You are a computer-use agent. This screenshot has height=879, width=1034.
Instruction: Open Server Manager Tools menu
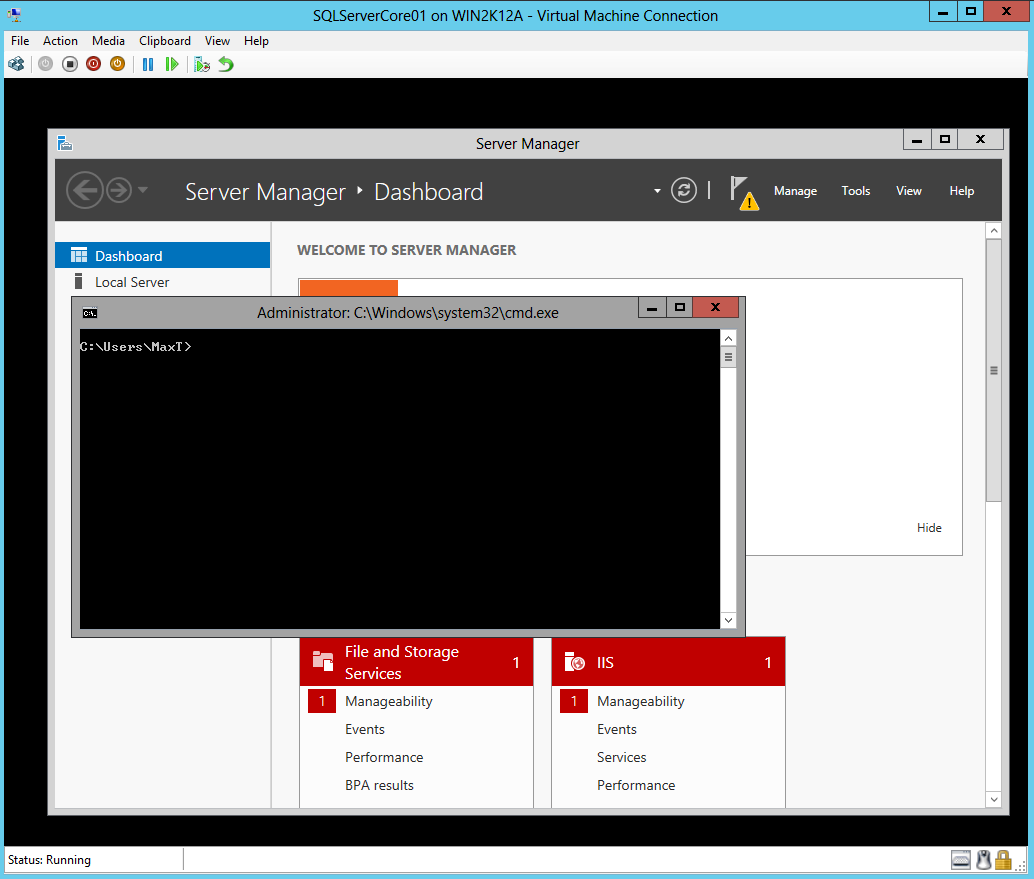tap(855, 191)
